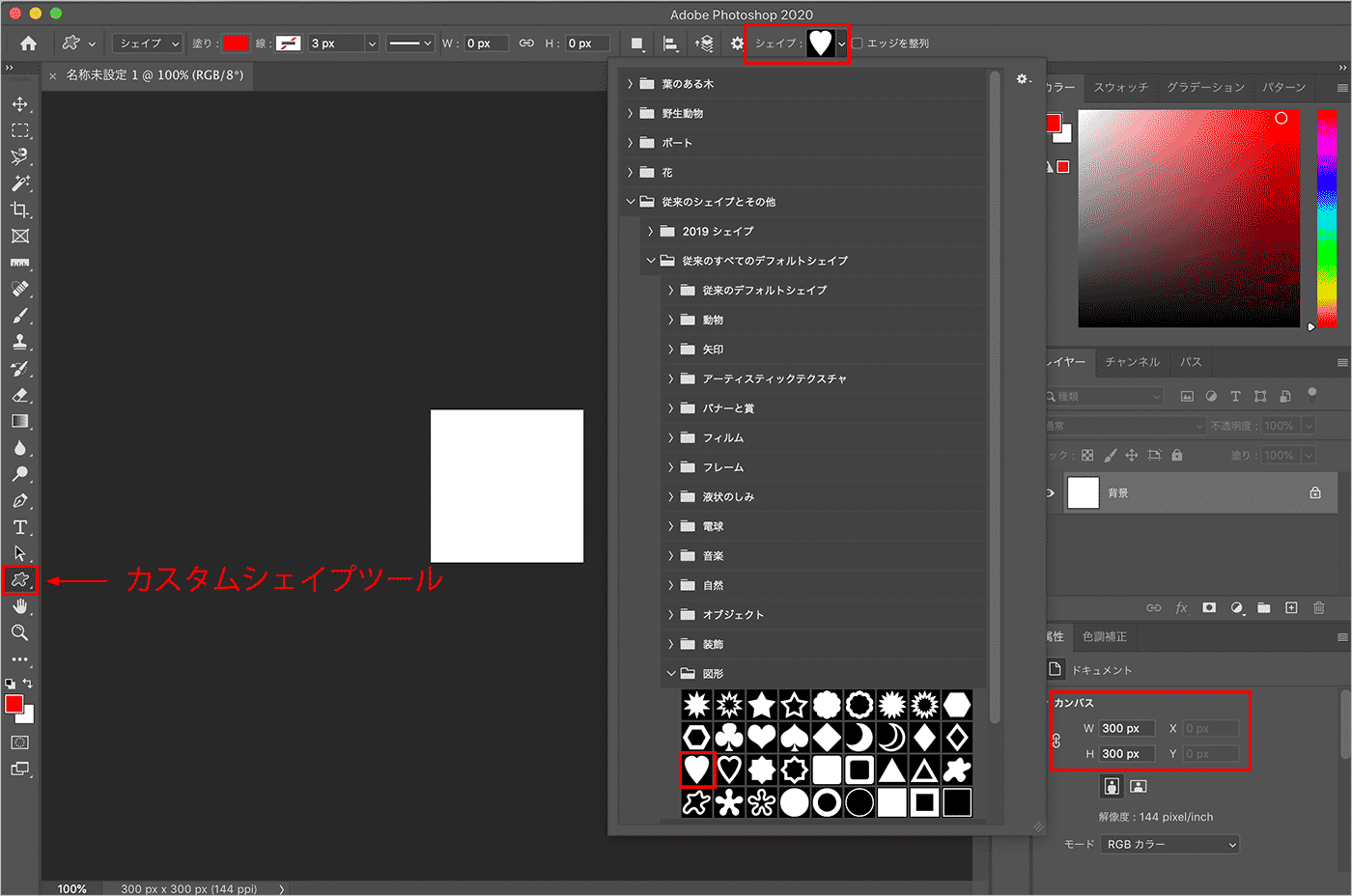Switch to the チャンネル tab
This screenshot has height=896, width=1352.
coord(1132,362)
